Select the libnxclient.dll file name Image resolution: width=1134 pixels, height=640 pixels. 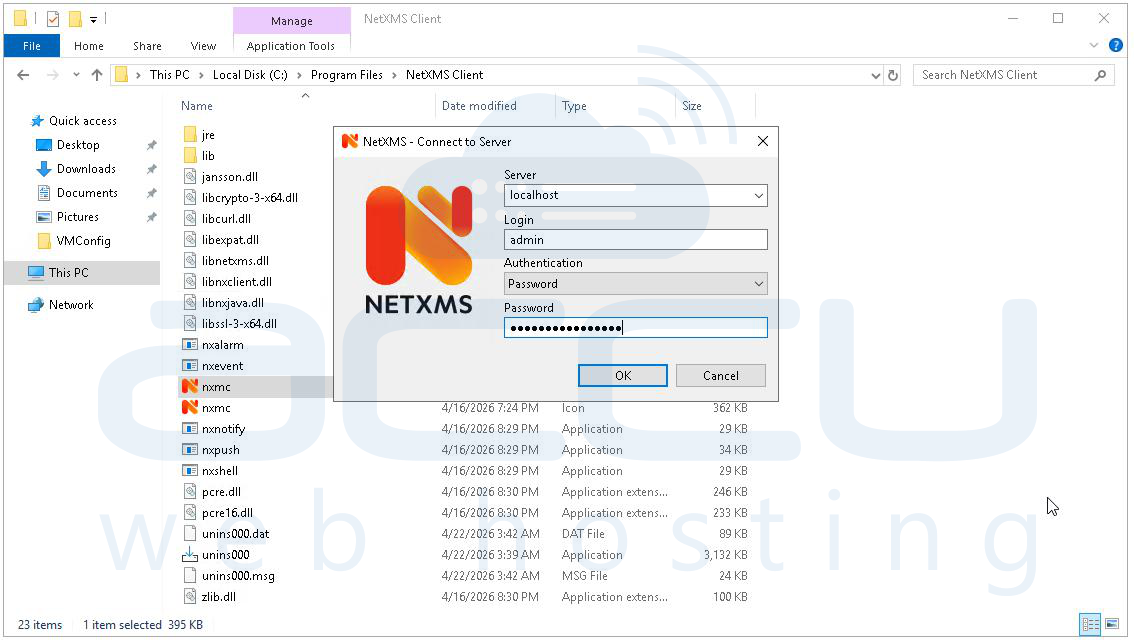(236, 282)
